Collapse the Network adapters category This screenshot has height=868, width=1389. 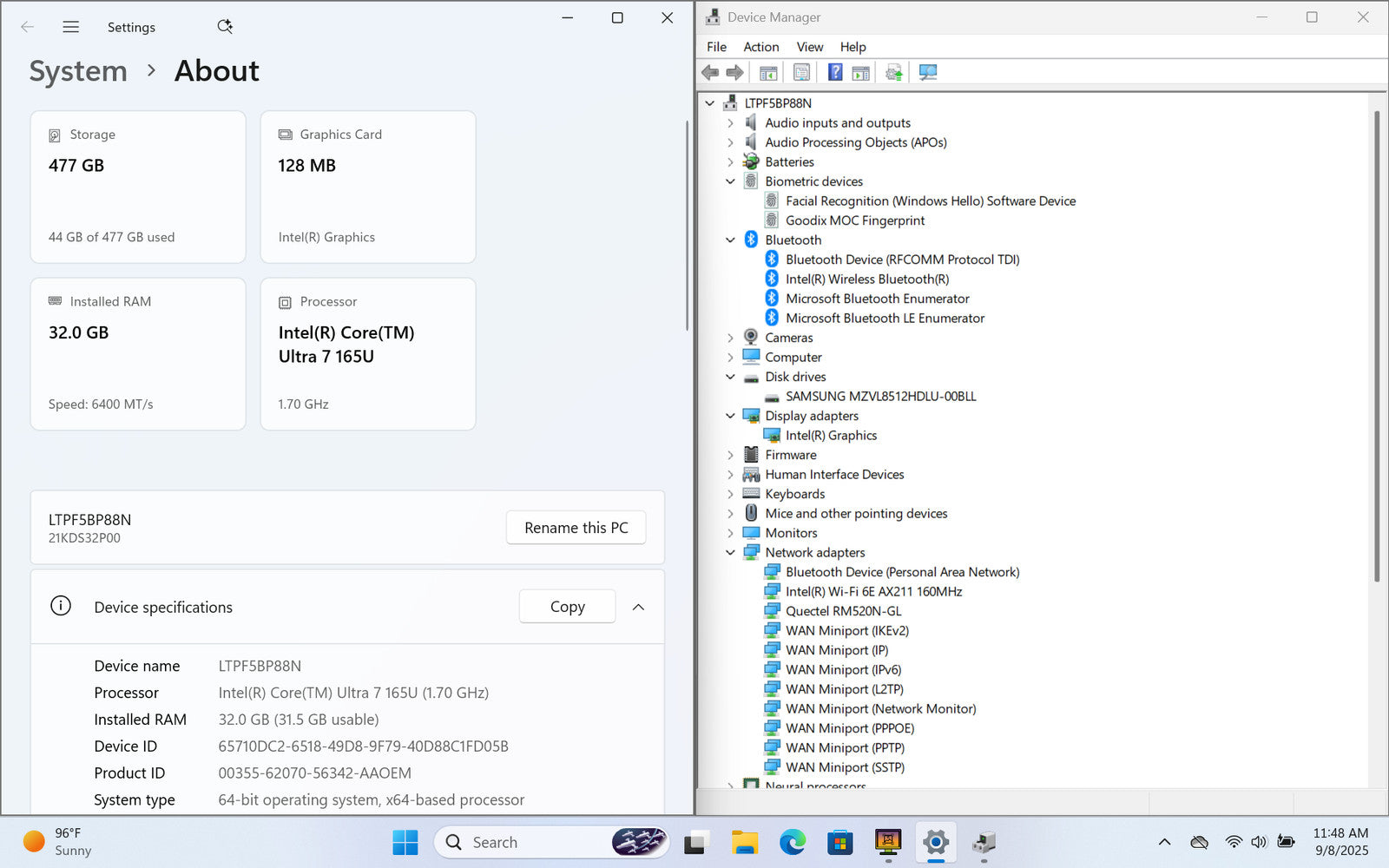pyautogui.click(x=731, y=553)
